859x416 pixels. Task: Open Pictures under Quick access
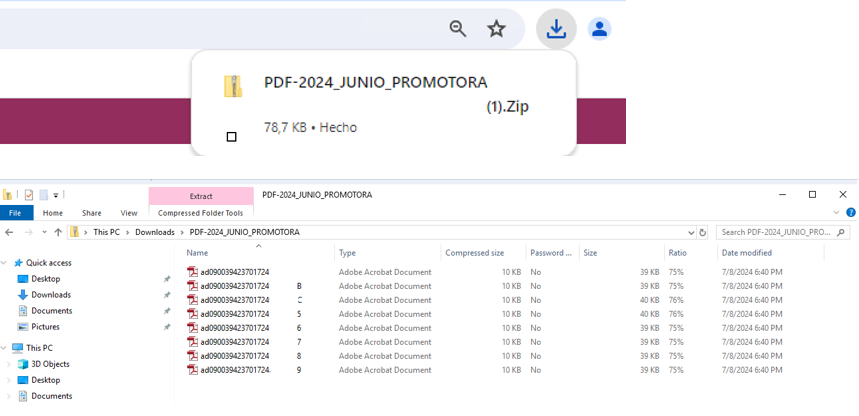[45, 327]
